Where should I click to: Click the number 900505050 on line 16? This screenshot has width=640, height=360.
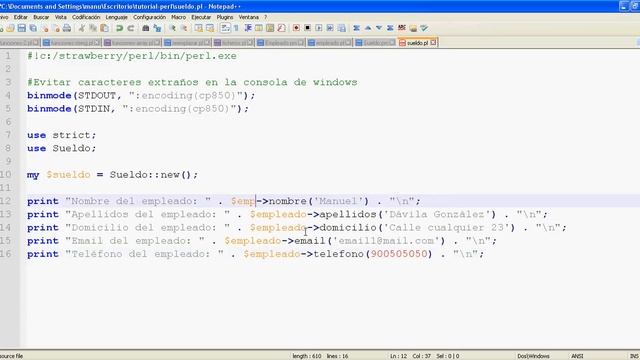coord(399,254)
